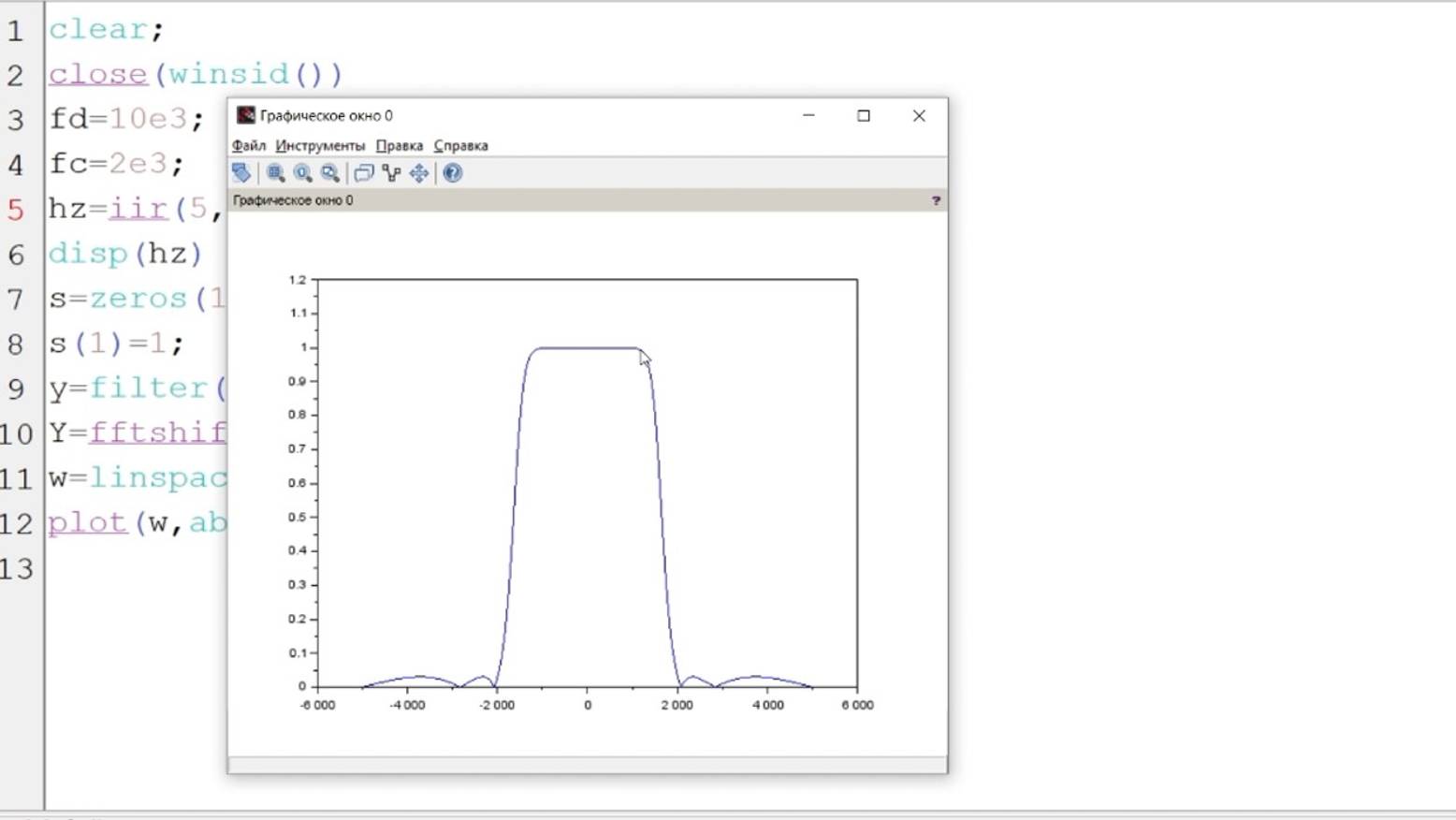
Task: Click the '0.5' y-axis tick label
Action: [298, 517]
